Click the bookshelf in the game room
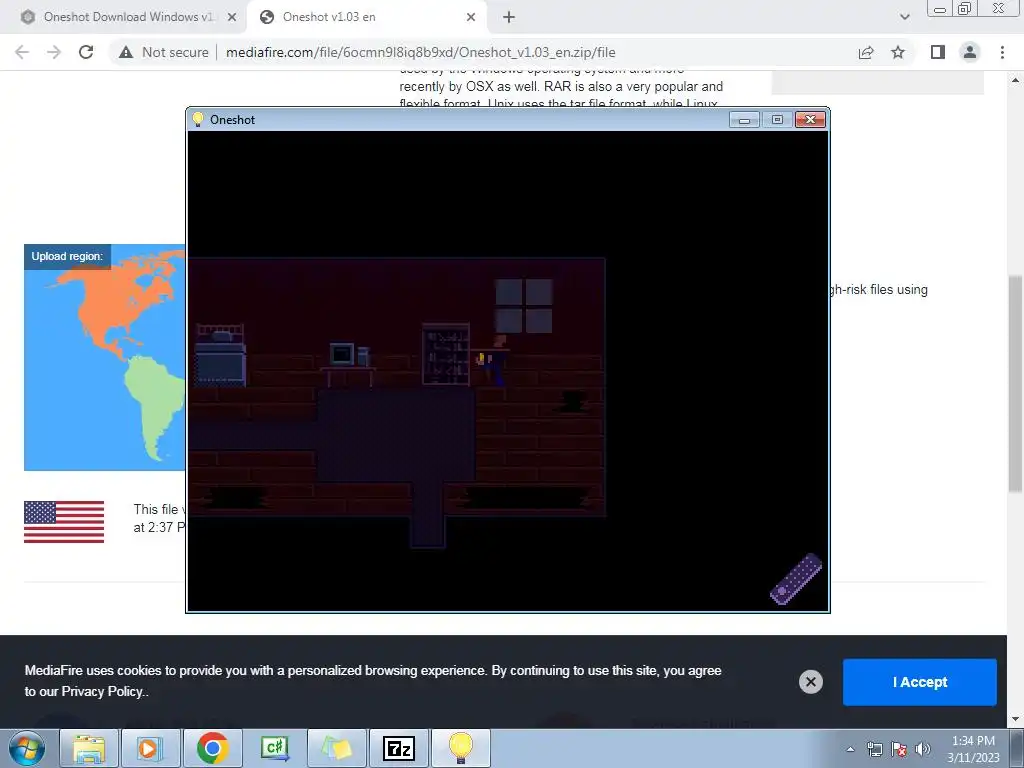 click(445, 353)
